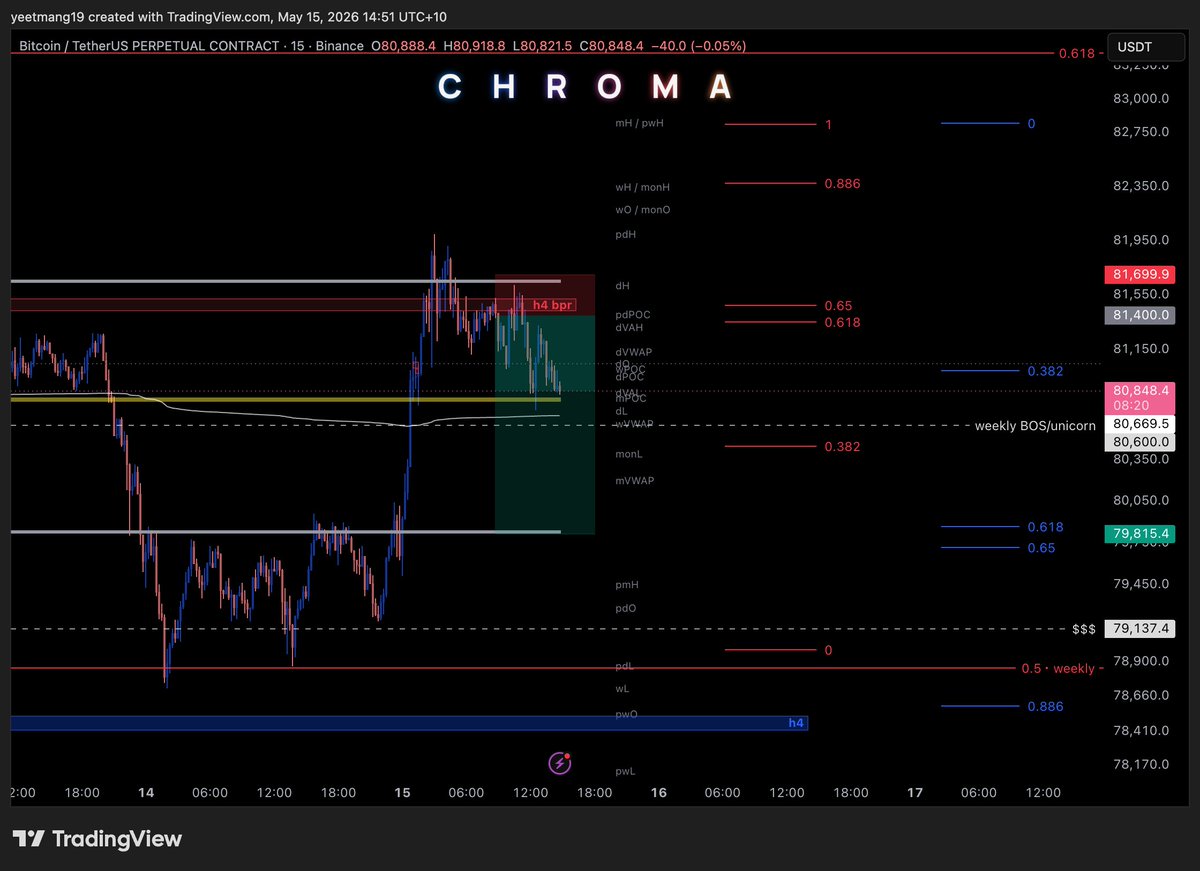Select the blue 0.618 fib label

1045,527
